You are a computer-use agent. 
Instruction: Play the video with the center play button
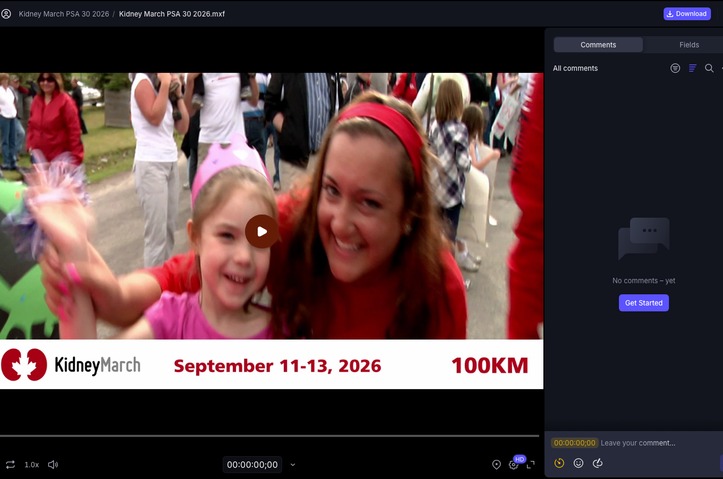(261, 231)
